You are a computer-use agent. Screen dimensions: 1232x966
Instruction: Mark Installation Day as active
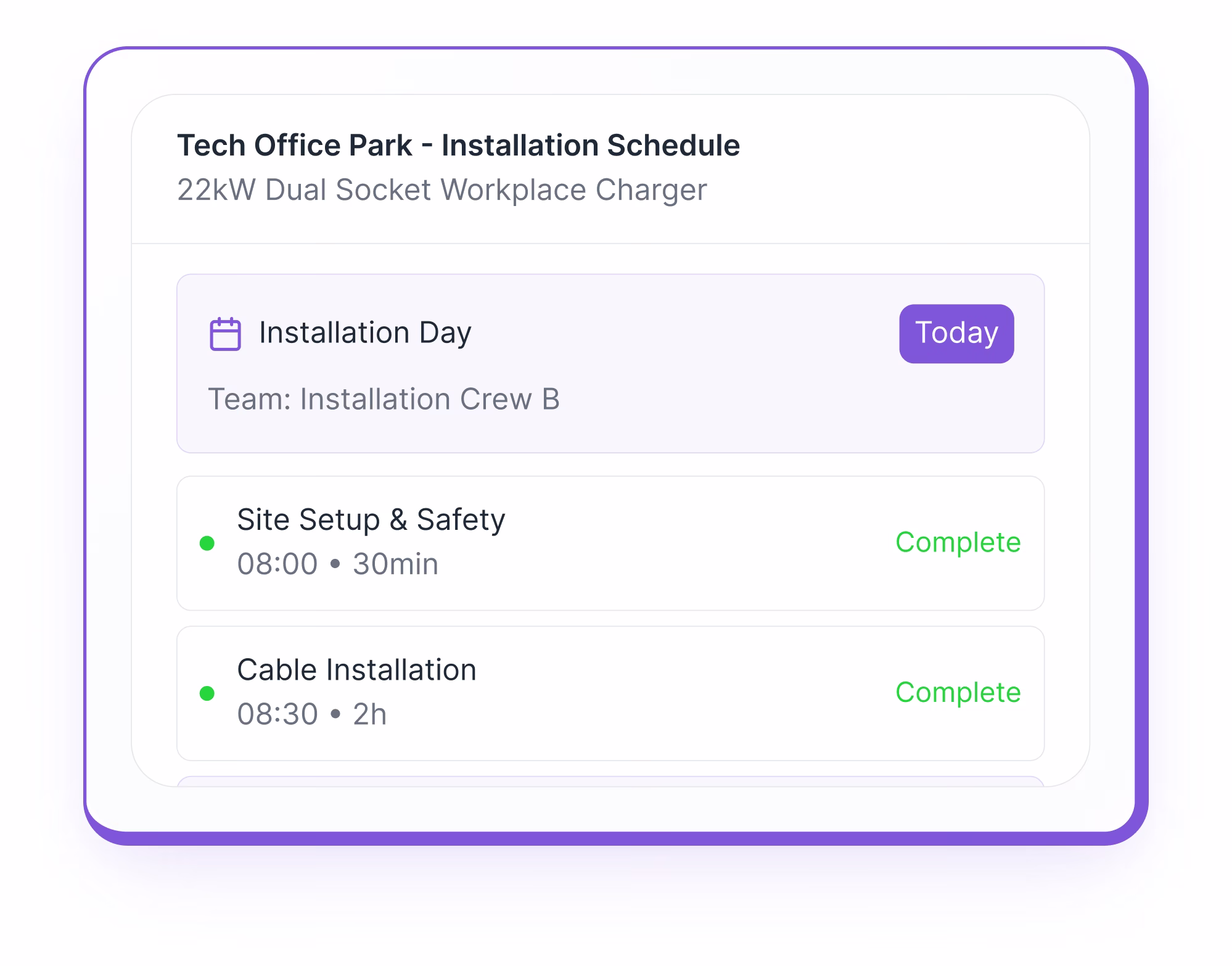point(956,333)
